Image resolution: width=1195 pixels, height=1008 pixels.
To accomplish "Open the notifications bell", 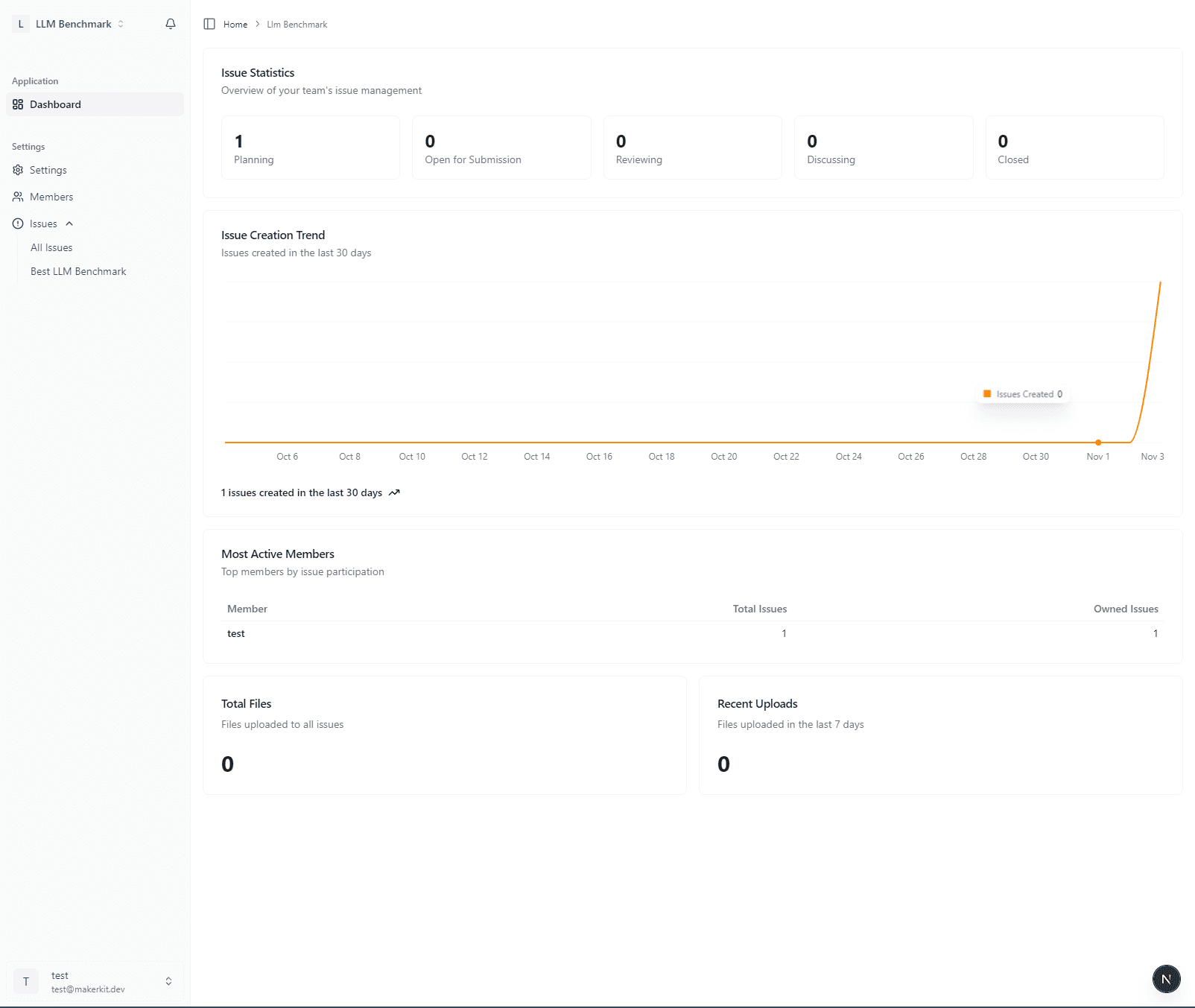I will 170,24.
